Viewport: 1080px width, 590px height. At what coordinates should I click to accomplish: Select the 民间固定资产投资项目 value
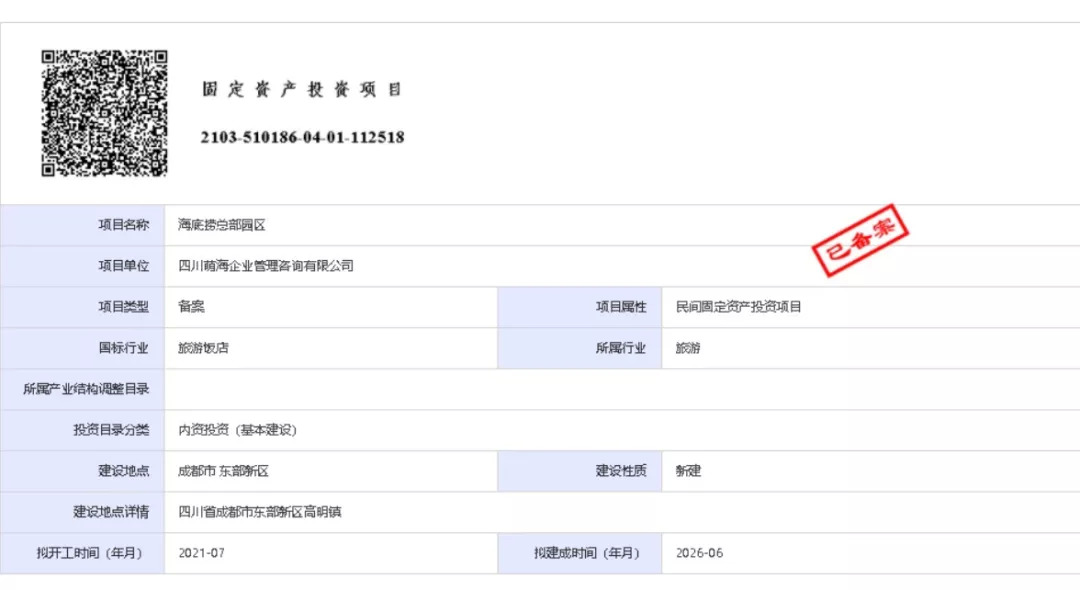coord(739,307)
